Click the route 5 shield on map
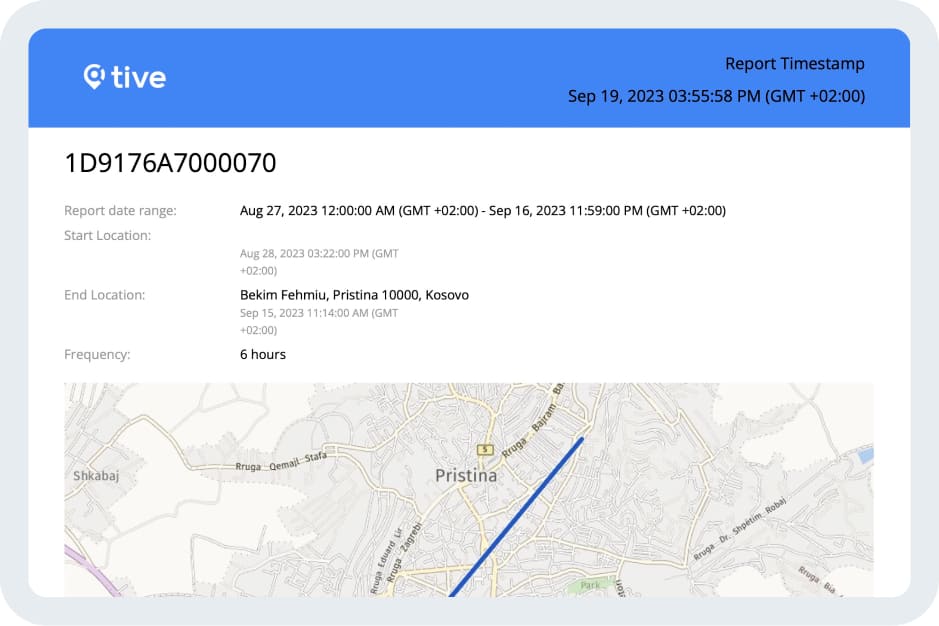The image size is (939, 626). (486, 449)
